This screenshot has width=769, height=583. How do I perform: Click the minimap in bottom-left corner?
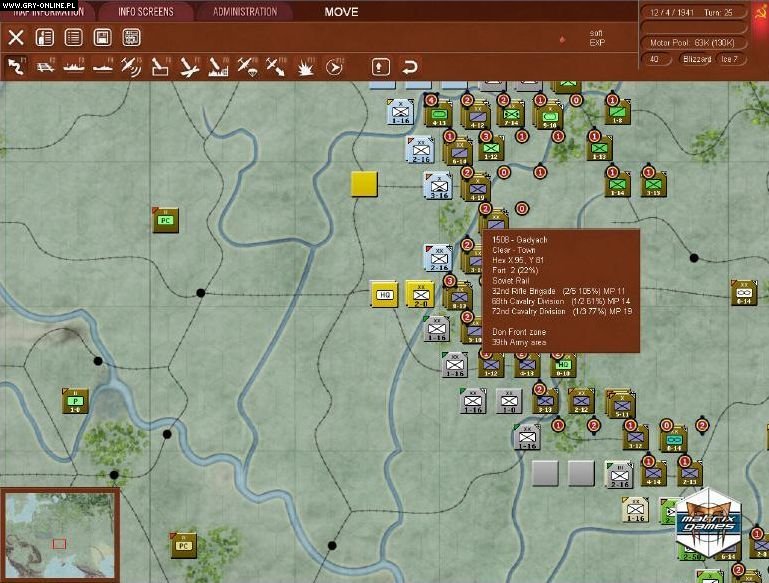(59, 535)
